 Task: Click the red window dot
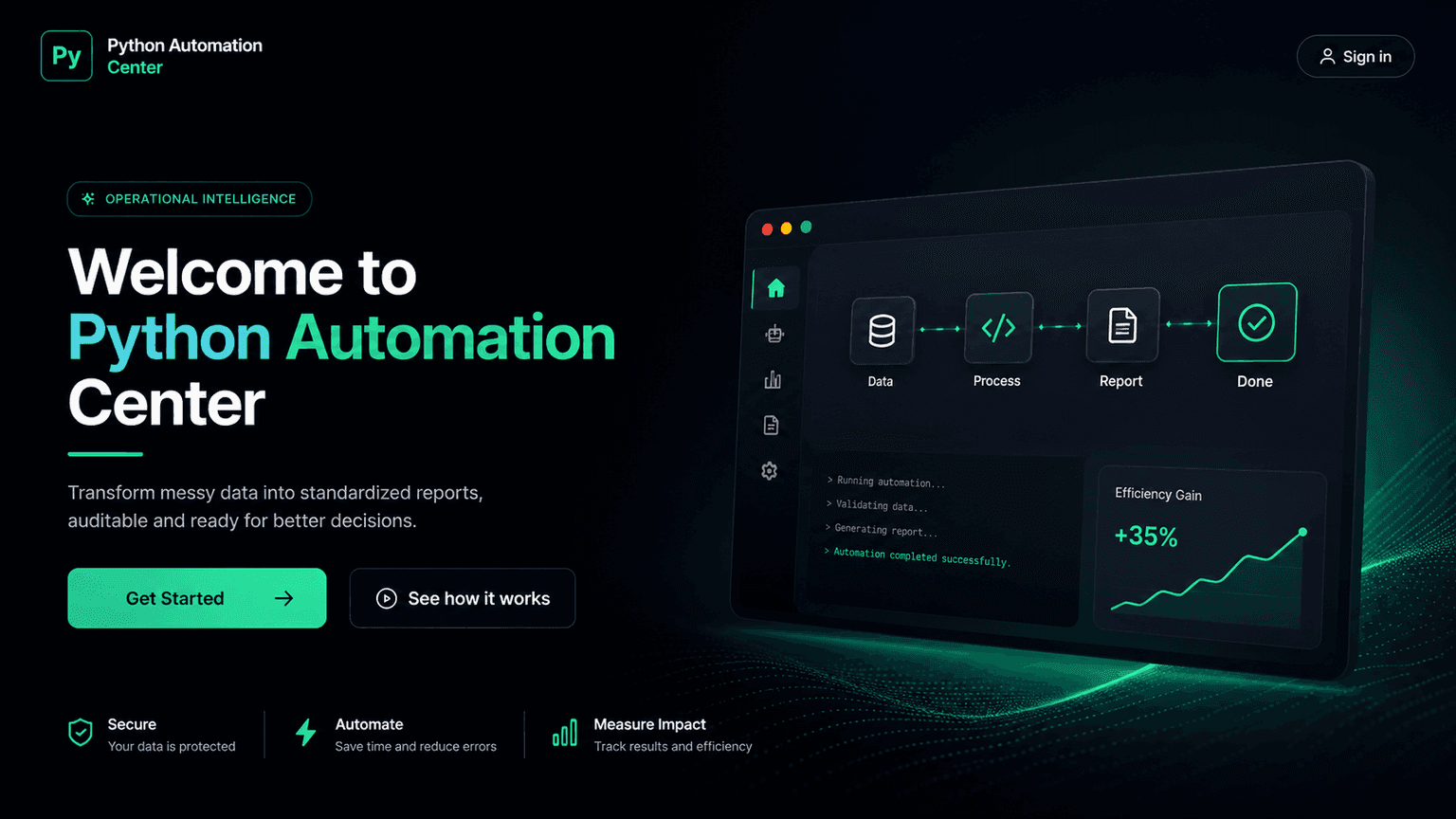[x=768, y=229]
